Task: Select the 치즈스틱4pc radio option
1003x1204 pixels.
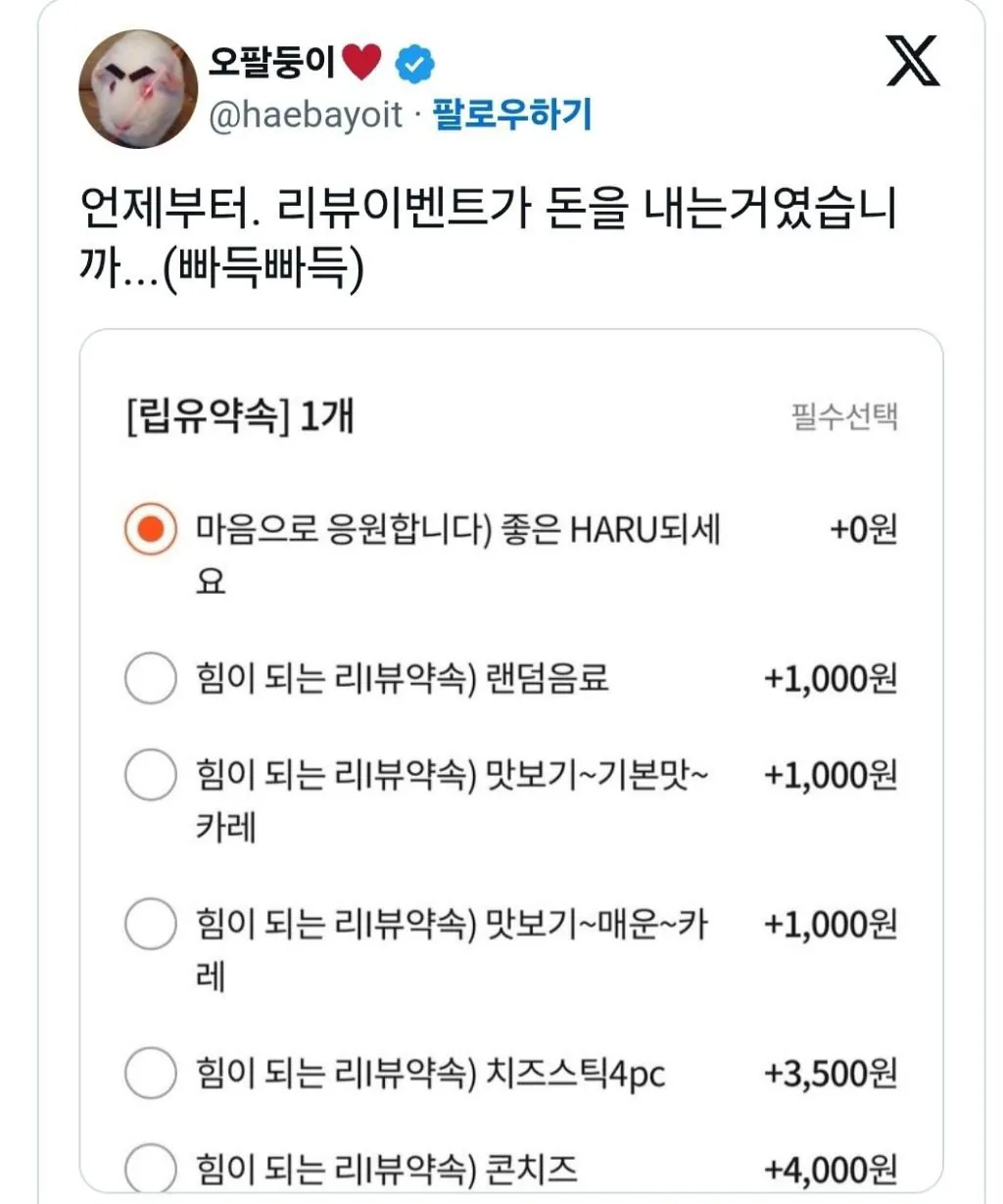Action: [x=151, y=1073]
